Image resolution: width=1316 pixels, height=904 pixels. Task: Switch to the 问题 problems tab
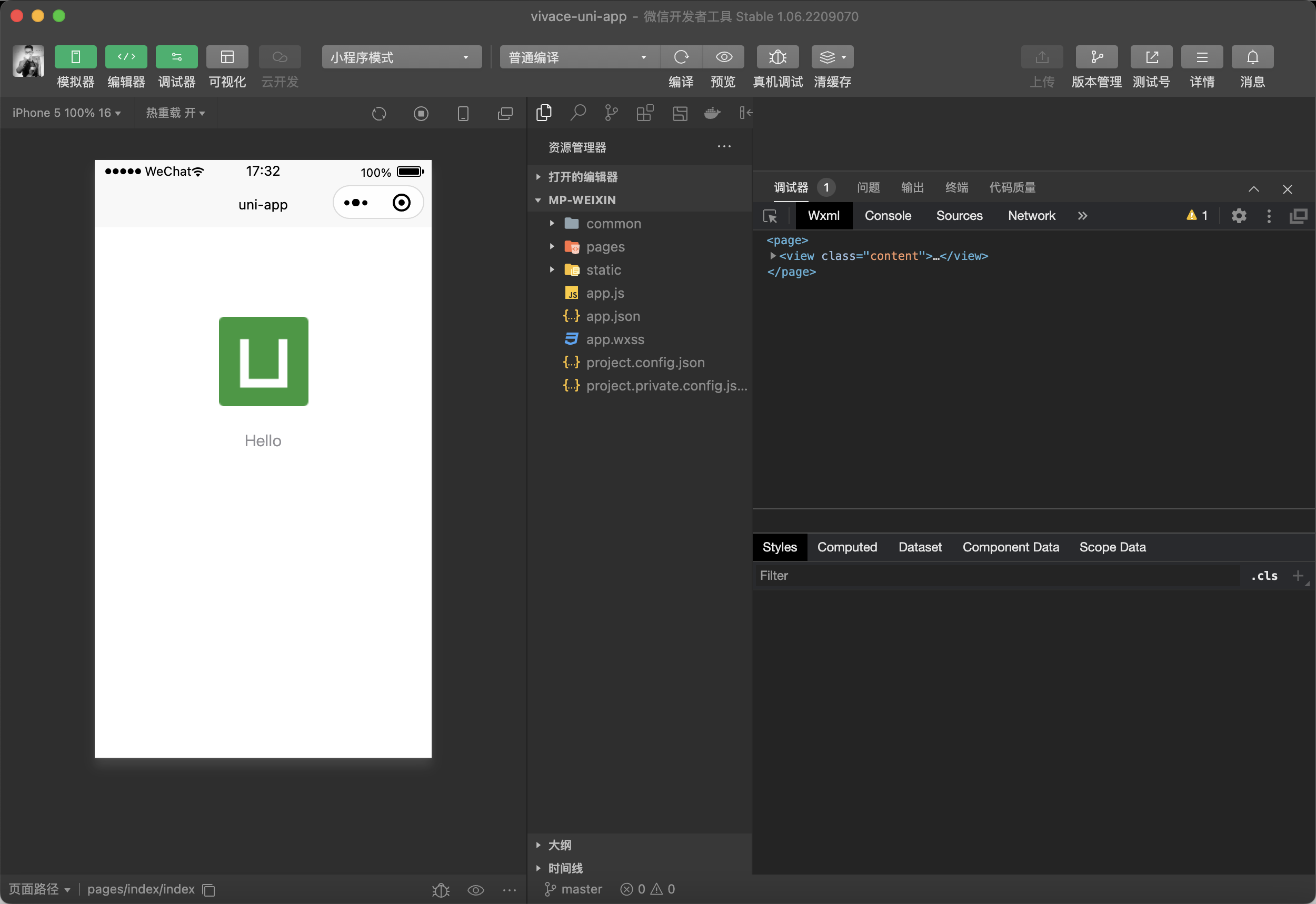coord(868,187)
